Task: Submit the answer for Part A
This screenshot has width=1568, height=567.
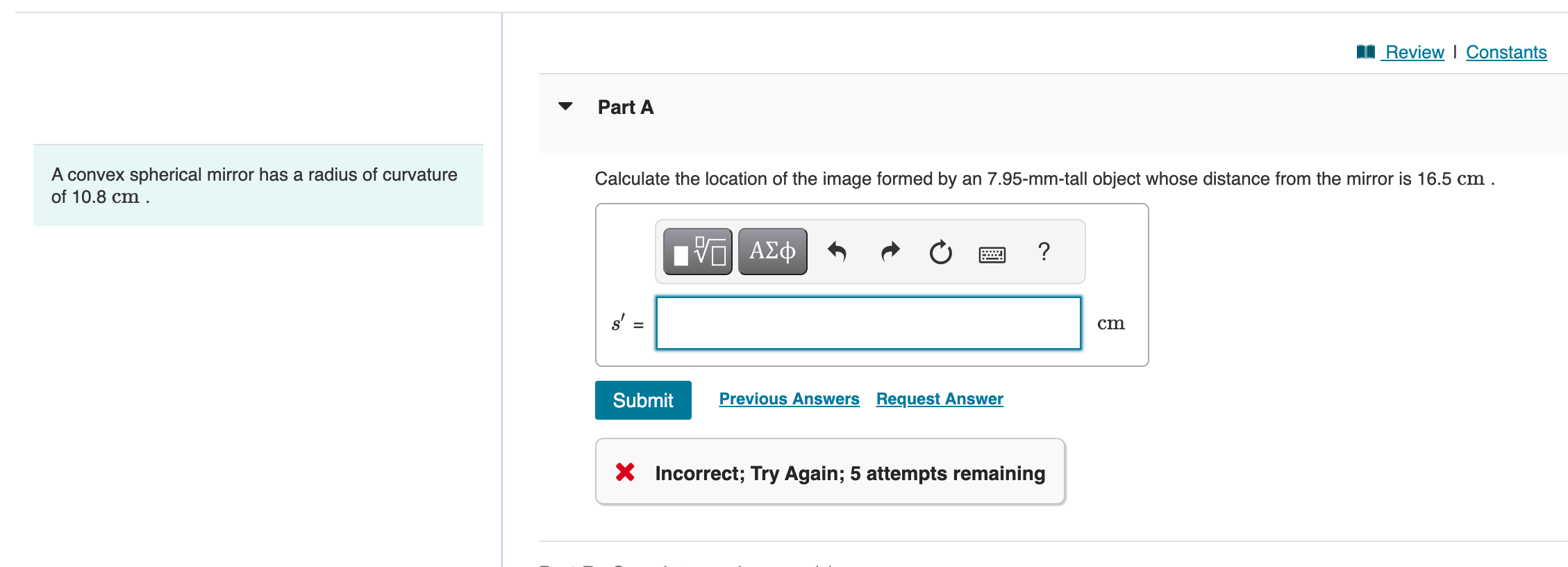Action: (x=642, y=400)
